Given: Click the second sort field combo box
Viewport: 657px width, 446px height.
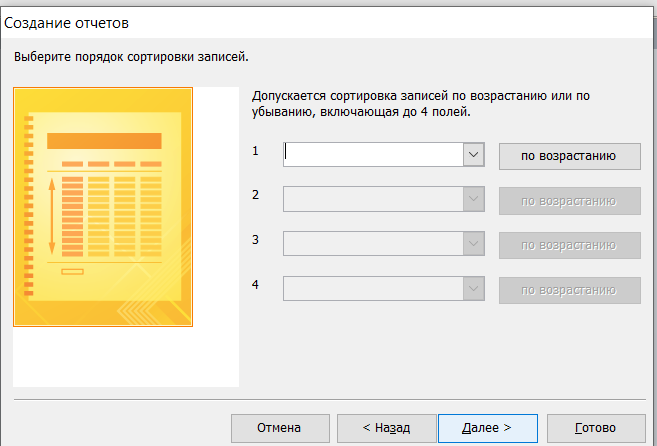Looking at the screenshot, I should point(372,200).
